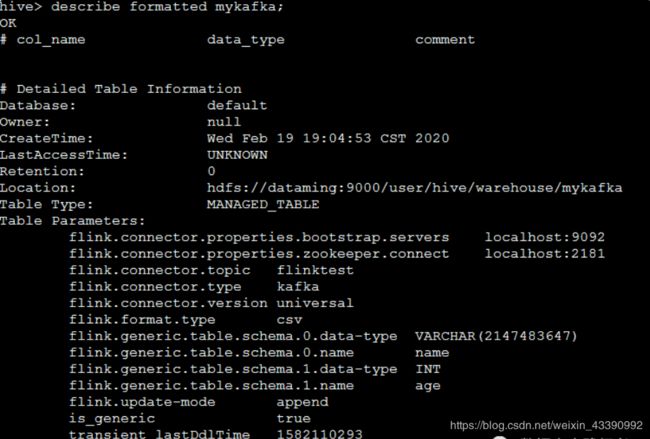Click the 'append' update-mode value
The height and width of the screenshot is (439, 650).
pos(302,401)
